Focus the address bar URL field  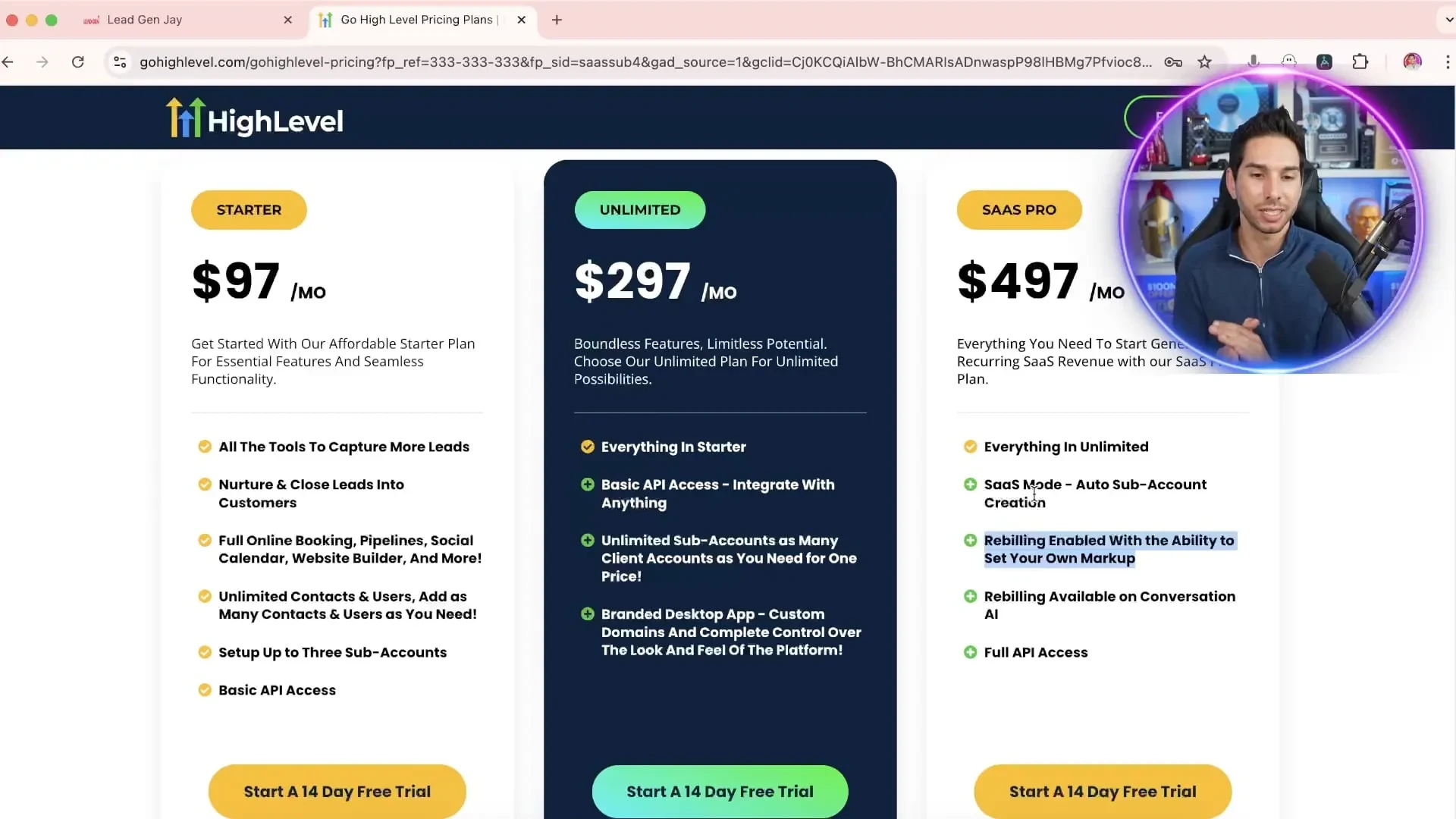645,62
